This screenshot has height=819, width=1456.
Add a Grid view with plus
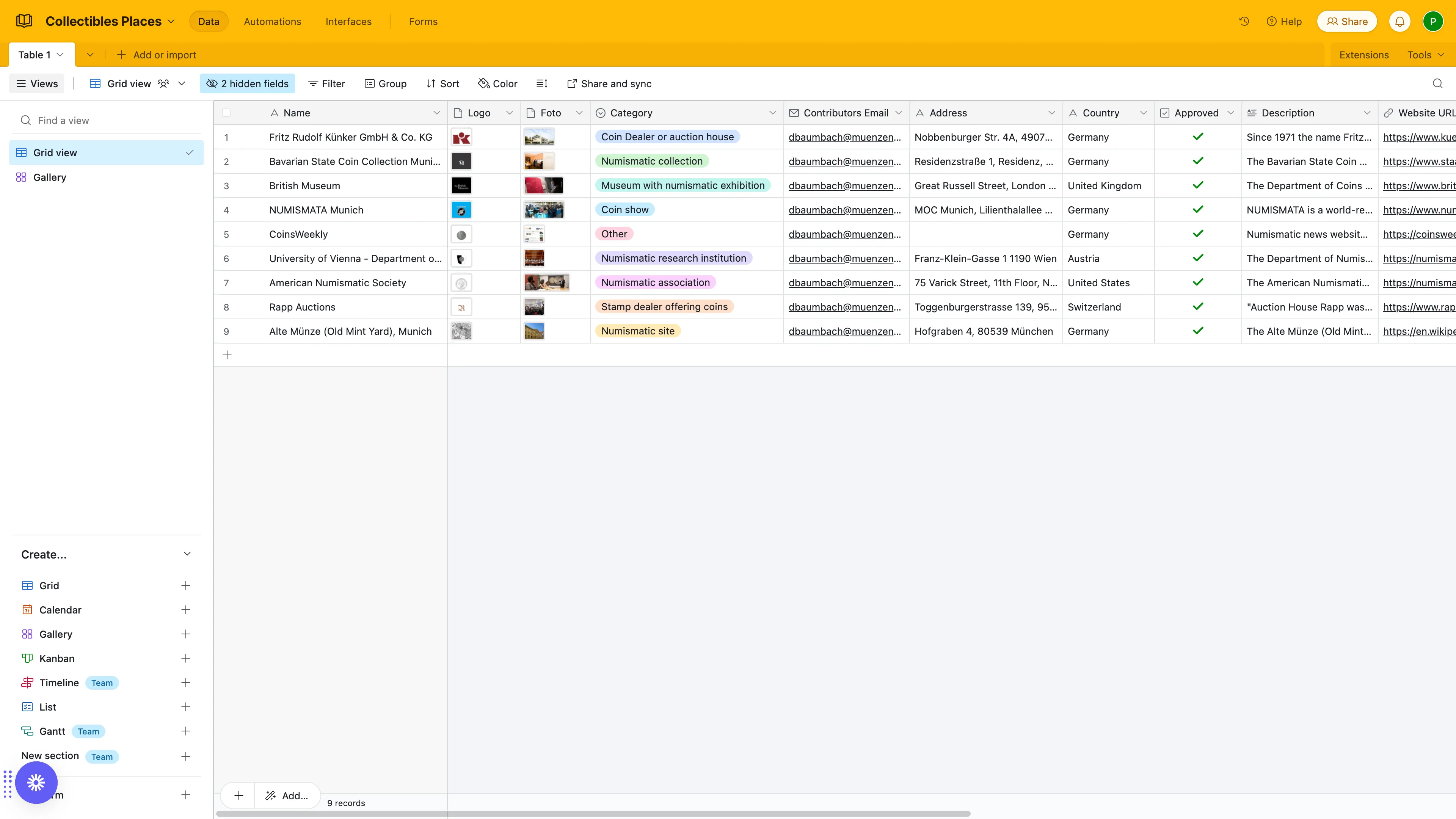[x=185, y=585]
